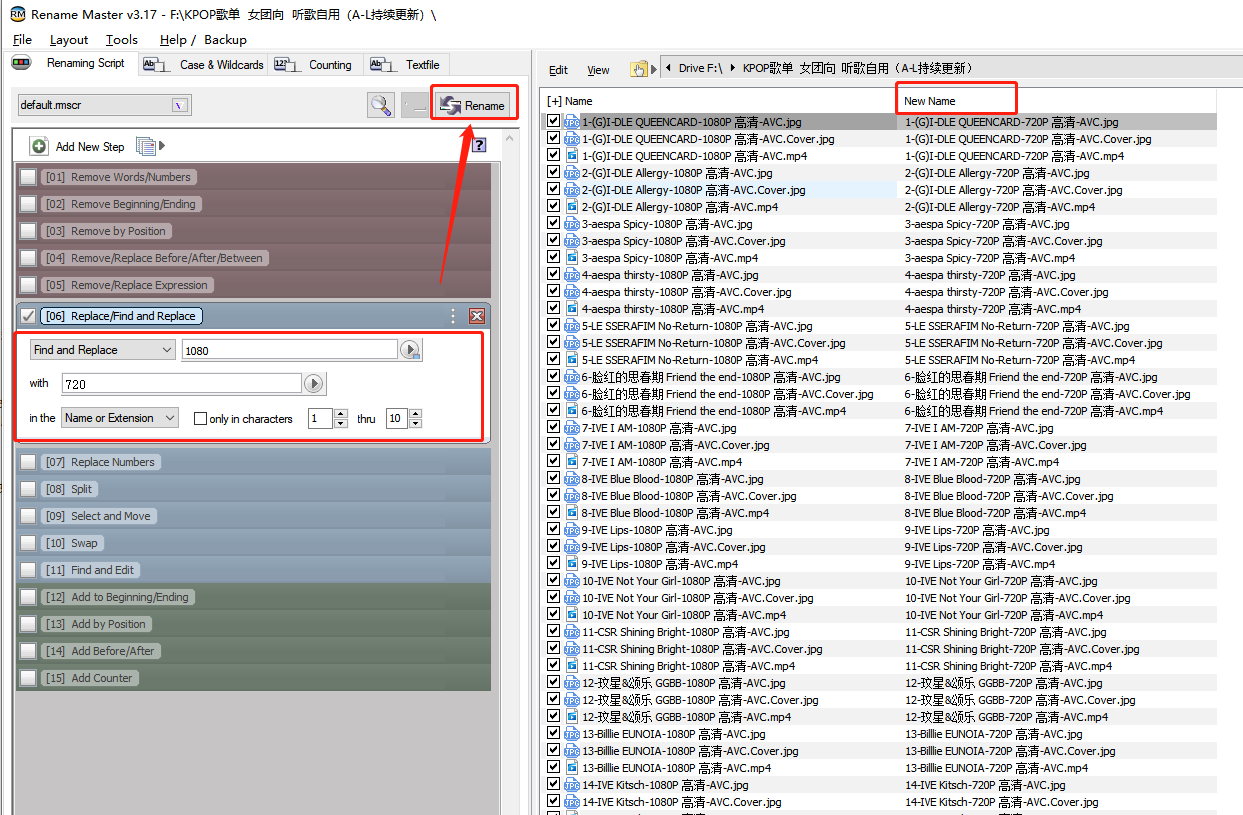This screenshot has width=1243, height=815.
Task: Click the green Add New Step plus icon
Action: pyautogui.click(x=39, y=146)
